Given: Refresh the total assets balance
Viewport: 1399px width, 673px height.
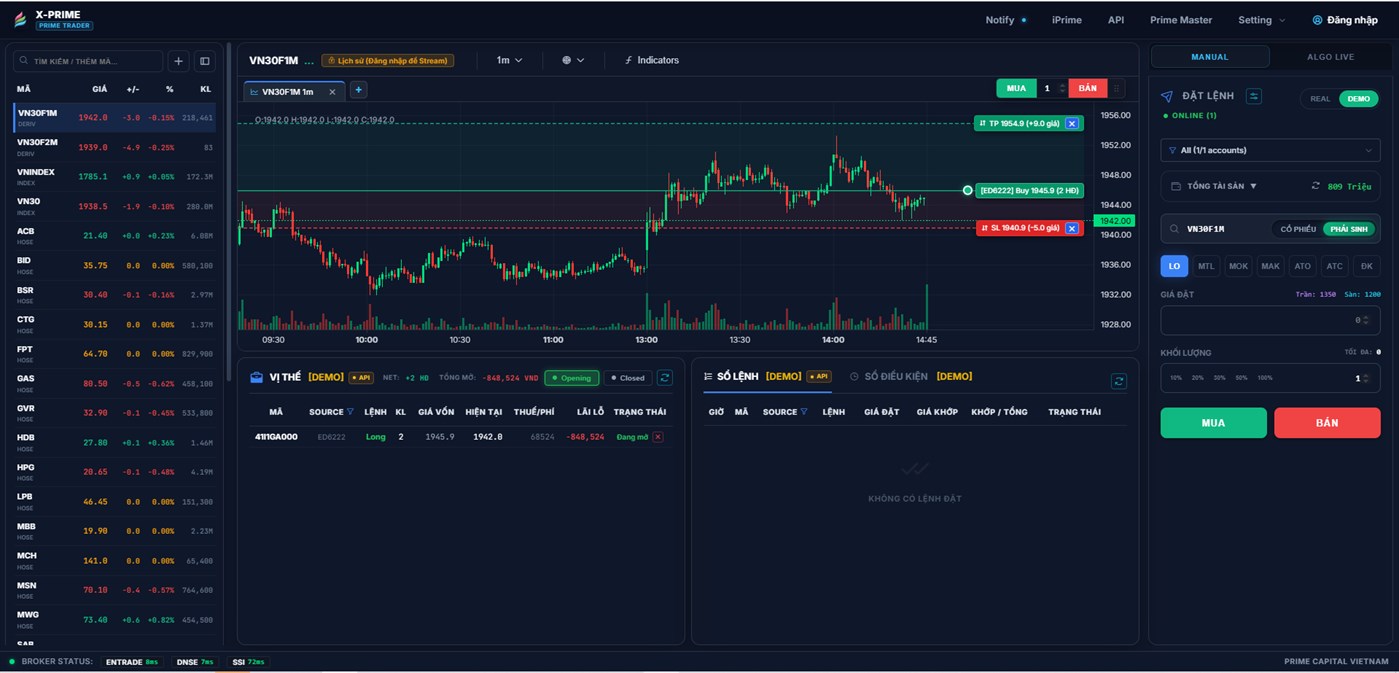Looking at the screenshot, I should (x=1316, y=186).
